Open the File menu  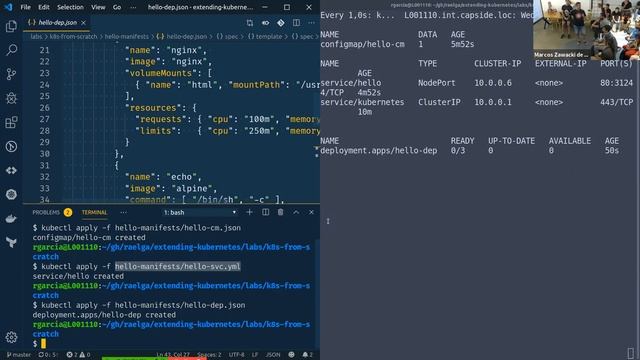(x=25, y=7)
